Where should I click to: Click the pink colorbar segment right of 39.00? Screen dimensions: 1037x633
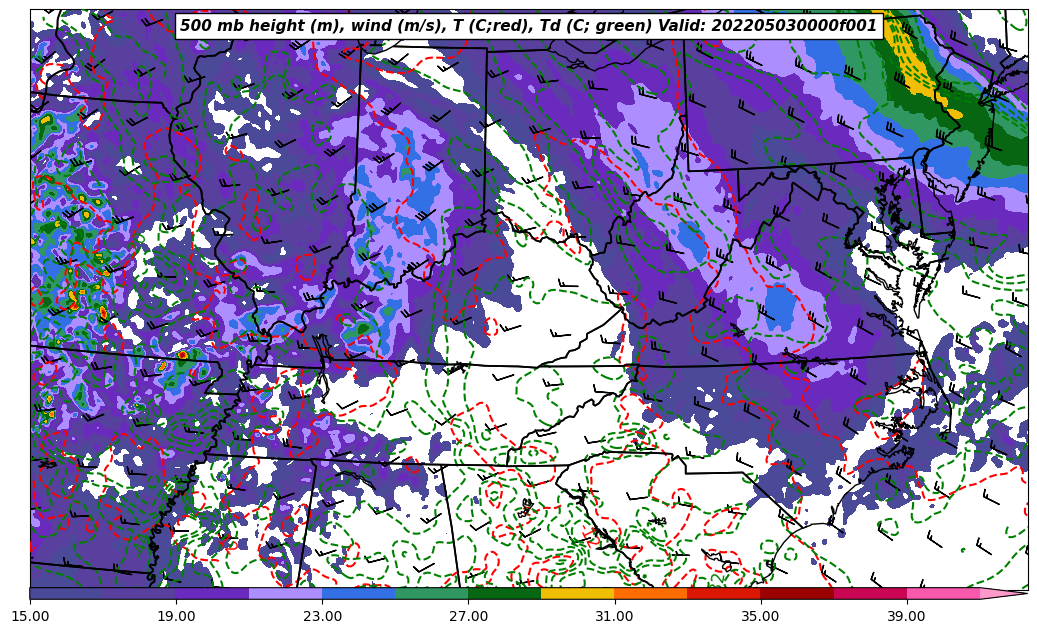click(943, 593)
